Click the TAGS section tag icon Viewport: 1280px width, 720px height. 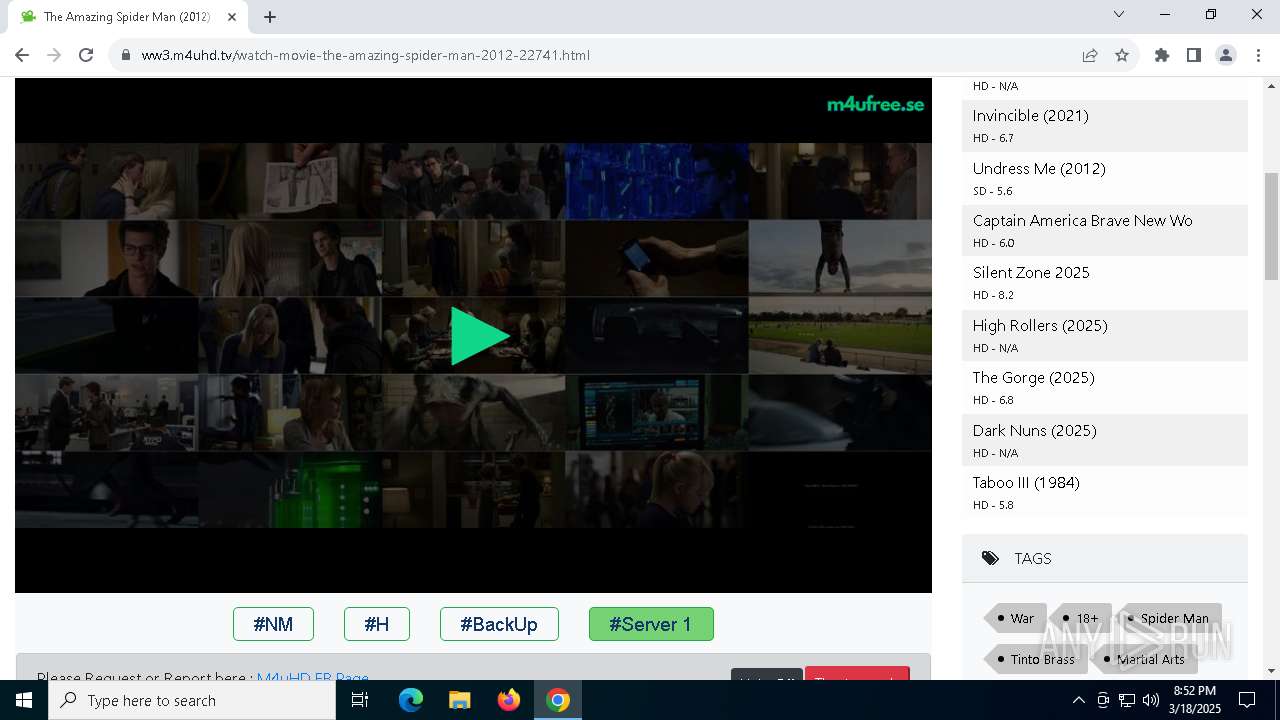click(x=990, y=559)
